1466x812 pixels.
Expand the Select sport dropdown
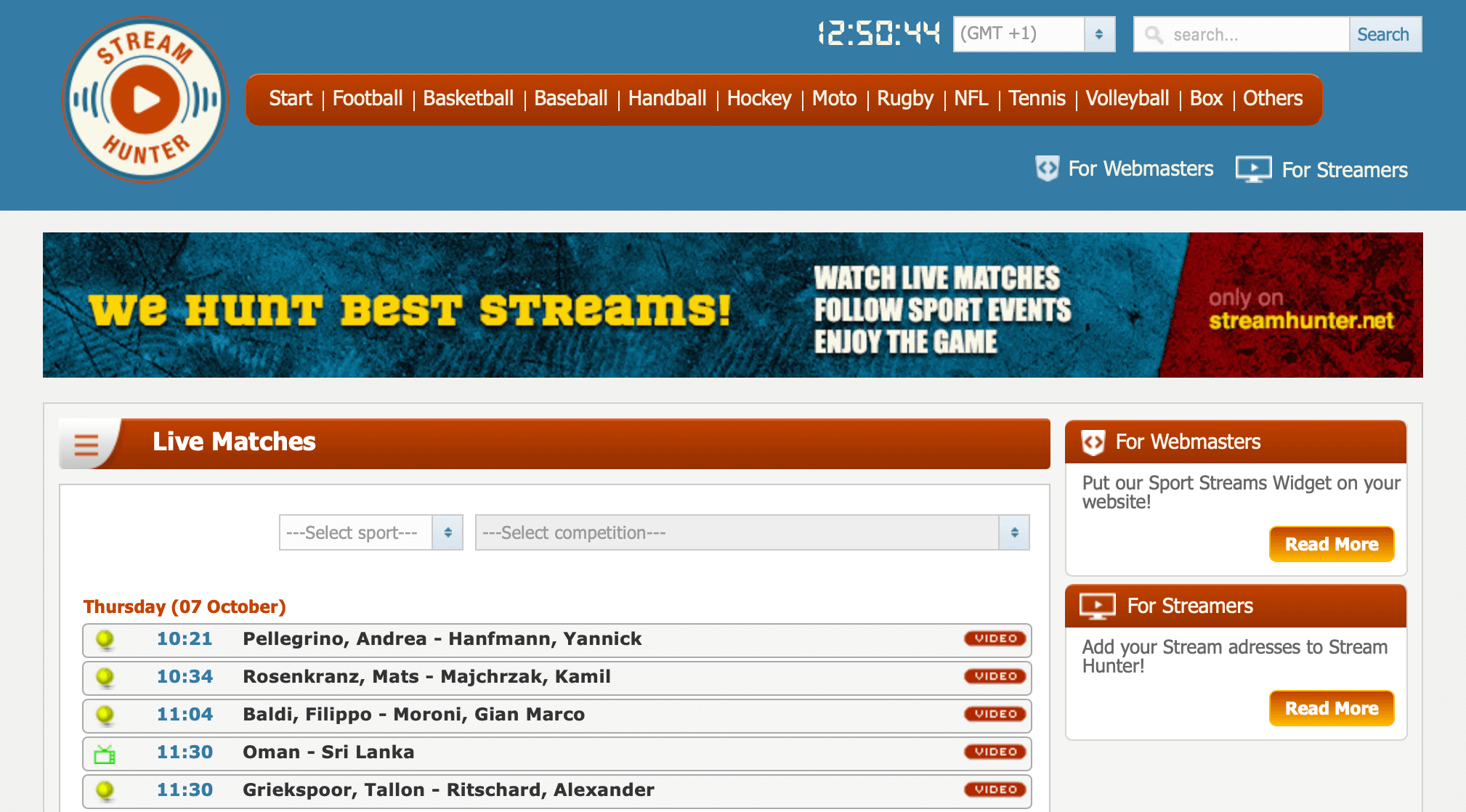(x=370, y=532)
